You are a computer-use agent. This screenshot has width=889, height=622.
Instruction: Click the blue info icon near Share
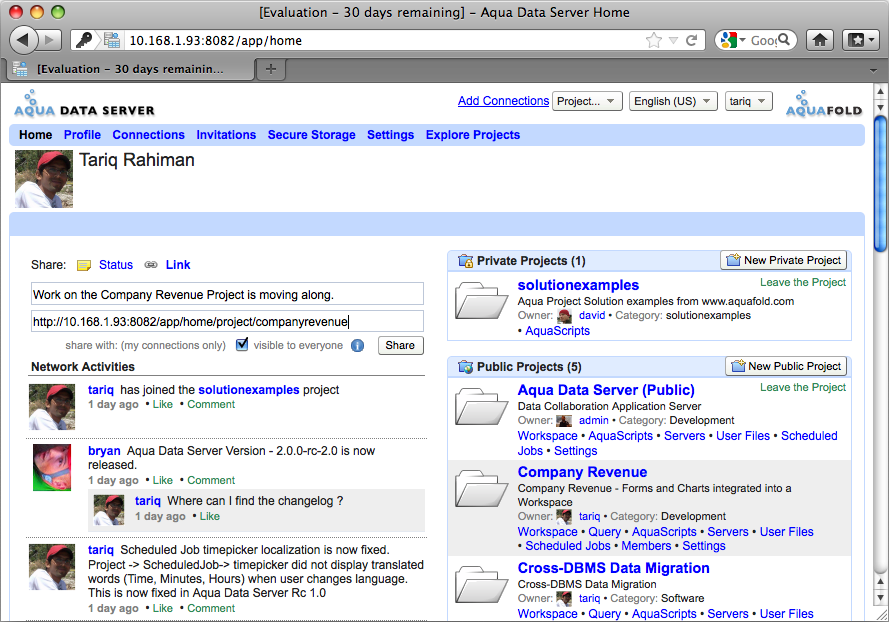click(x=357, y=345)
